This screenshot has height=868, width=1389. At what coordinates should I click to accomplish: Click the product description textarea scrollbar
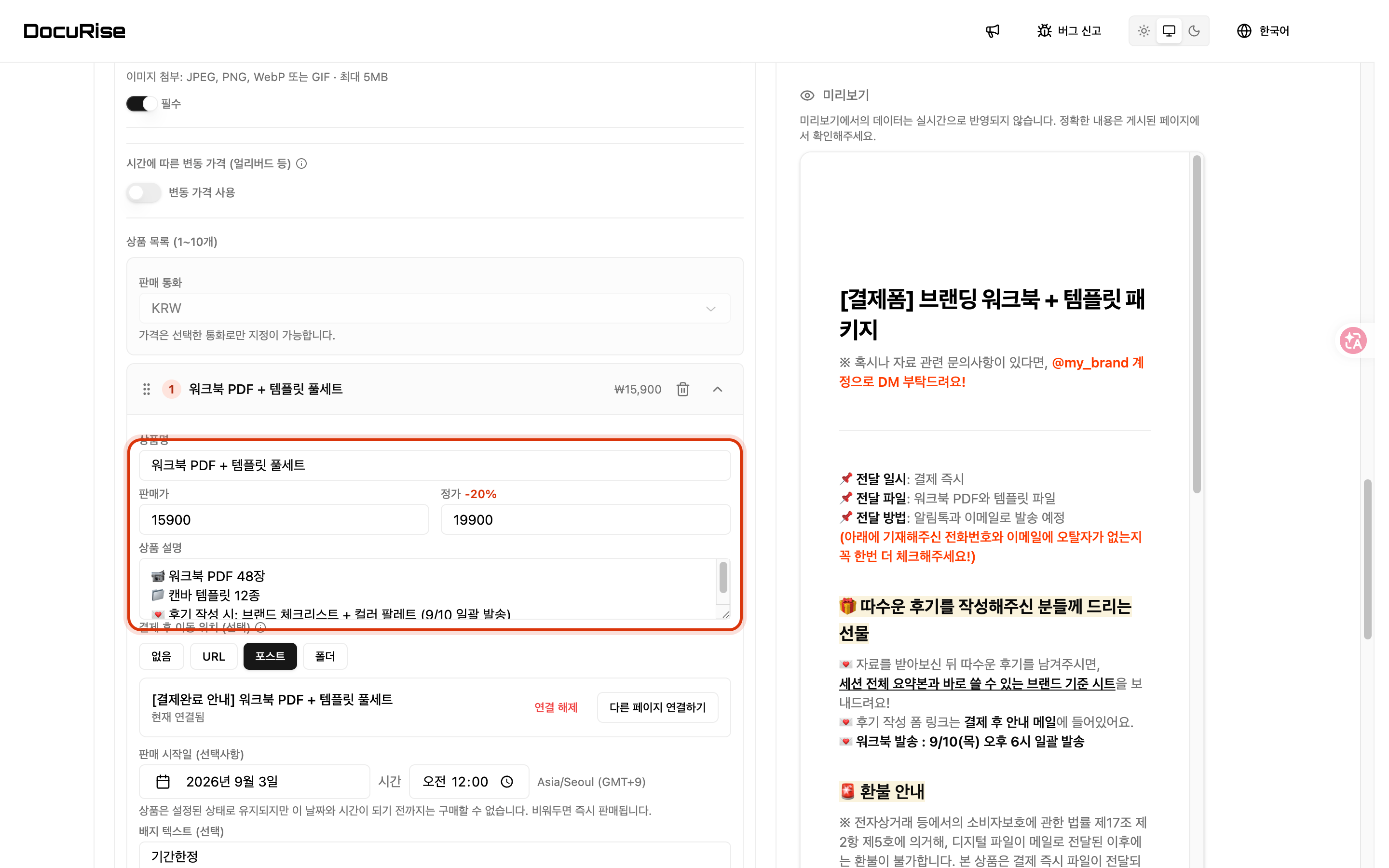(x=723, y=579)
